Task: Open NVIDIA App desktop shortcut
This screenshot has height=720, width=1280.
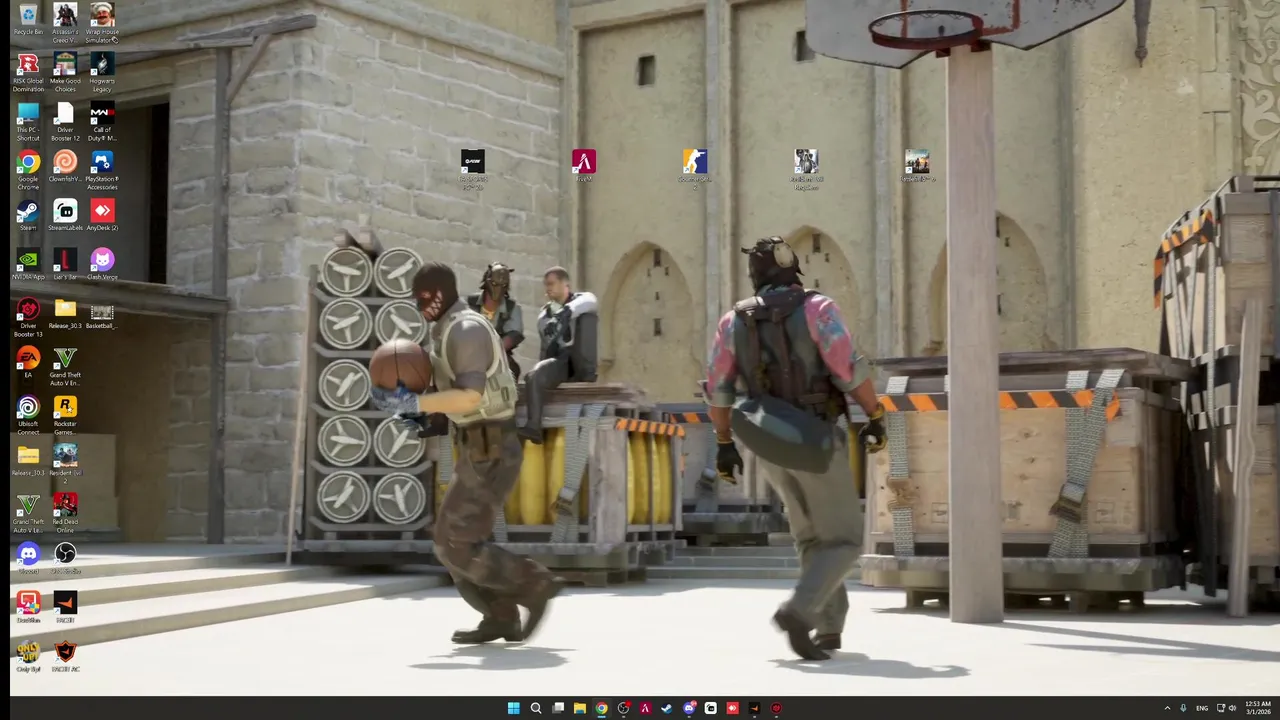Action: [28, 265]
